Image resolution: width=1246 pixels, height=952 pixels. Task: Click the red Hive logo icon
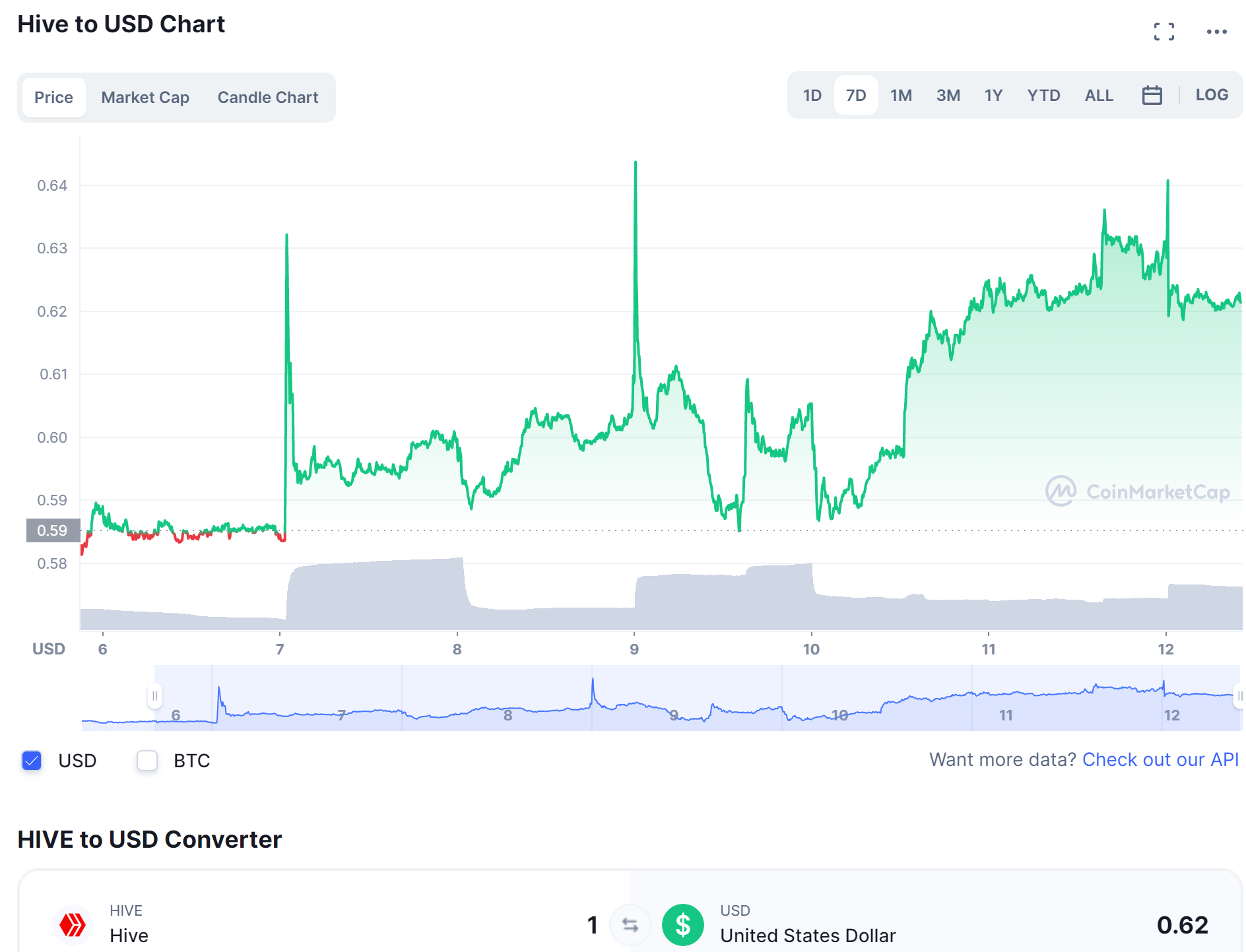click(73, 924)
